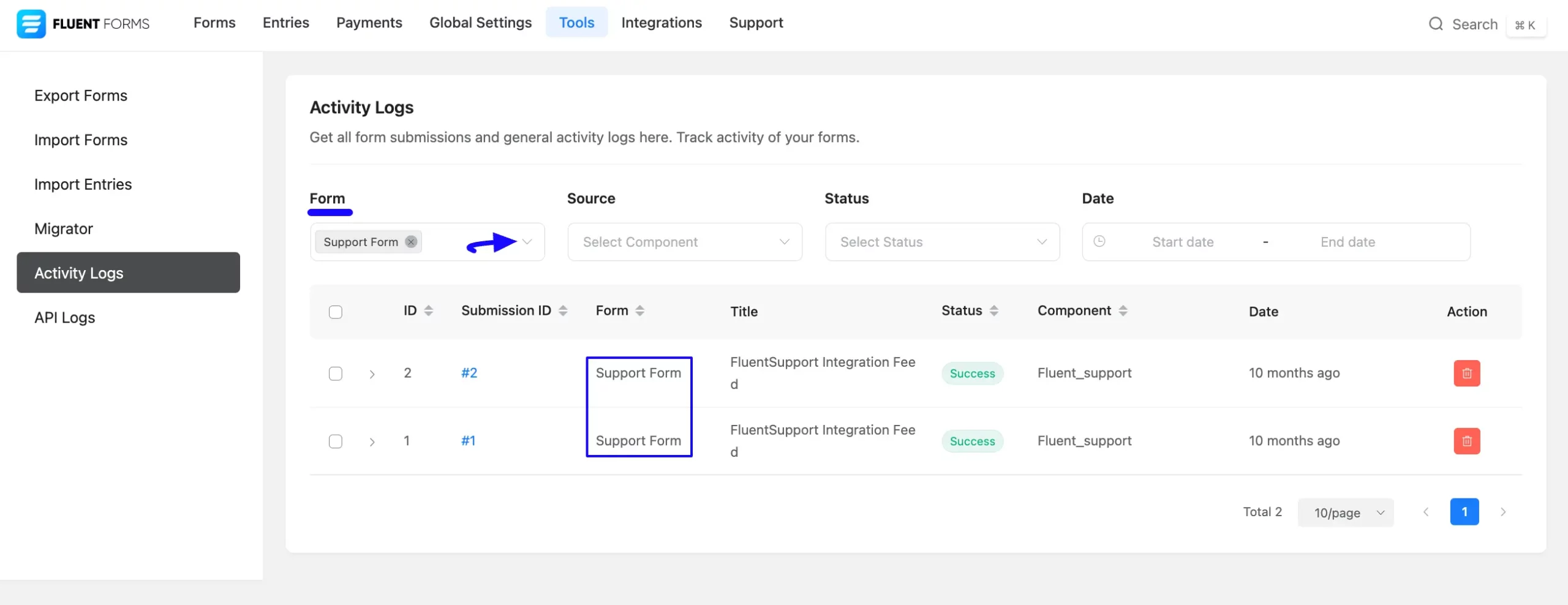Expand details for log ID 1
Viewport: 1568px width, 605px height.
(x=372, y=442)
